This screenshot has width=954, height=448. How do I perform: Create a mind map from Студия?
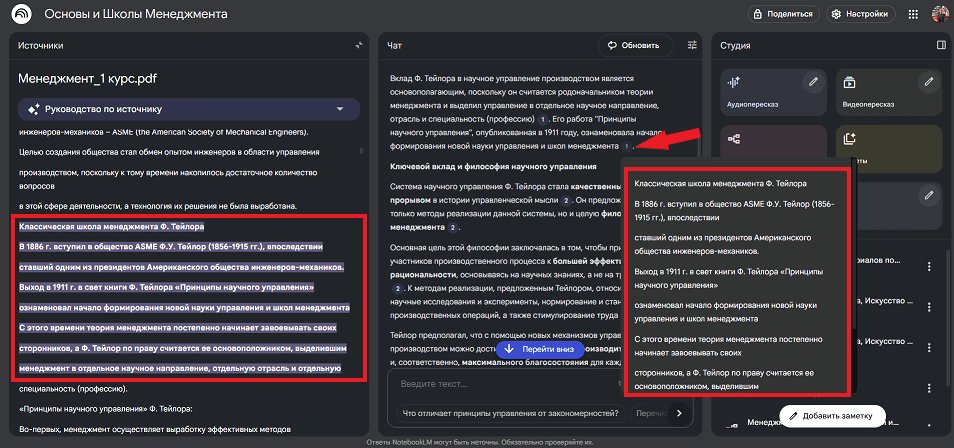click(734, 139)
